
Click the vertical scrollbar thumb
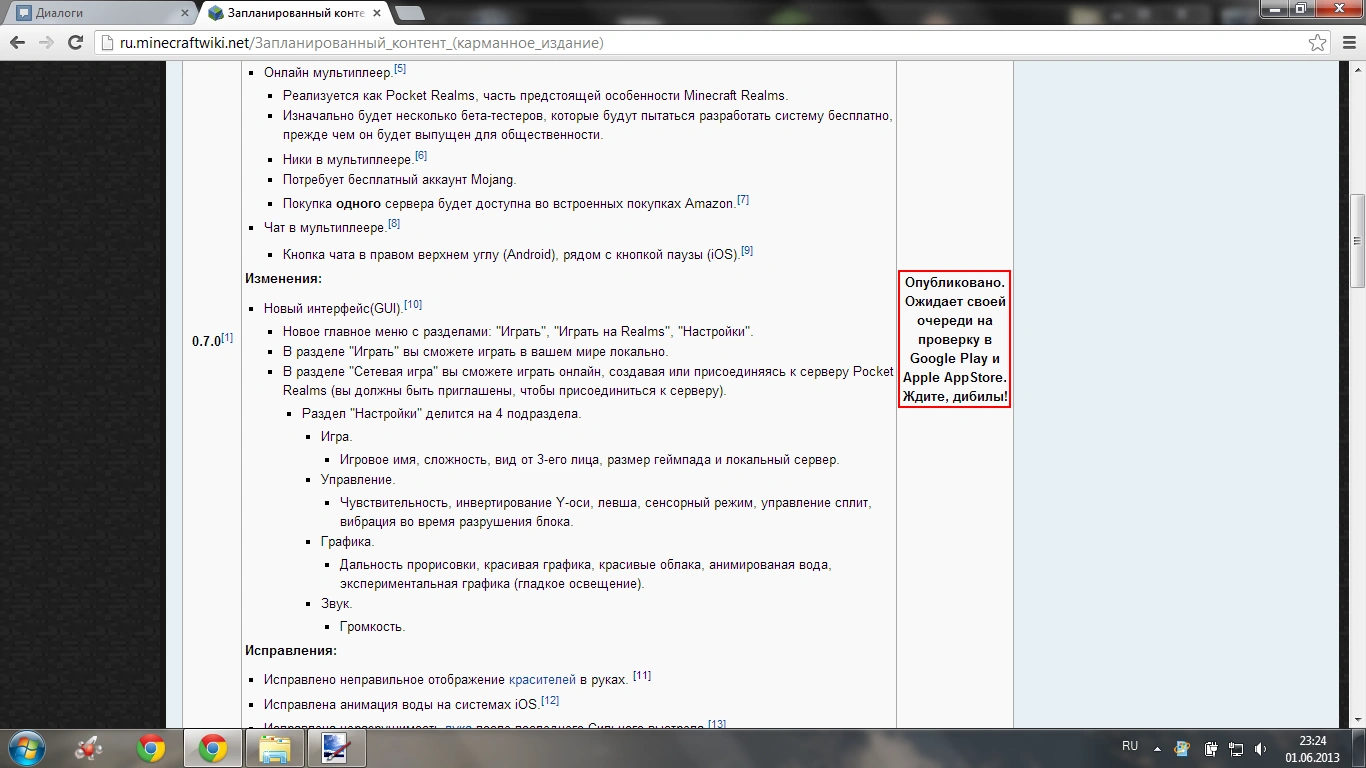[1357, 241]
